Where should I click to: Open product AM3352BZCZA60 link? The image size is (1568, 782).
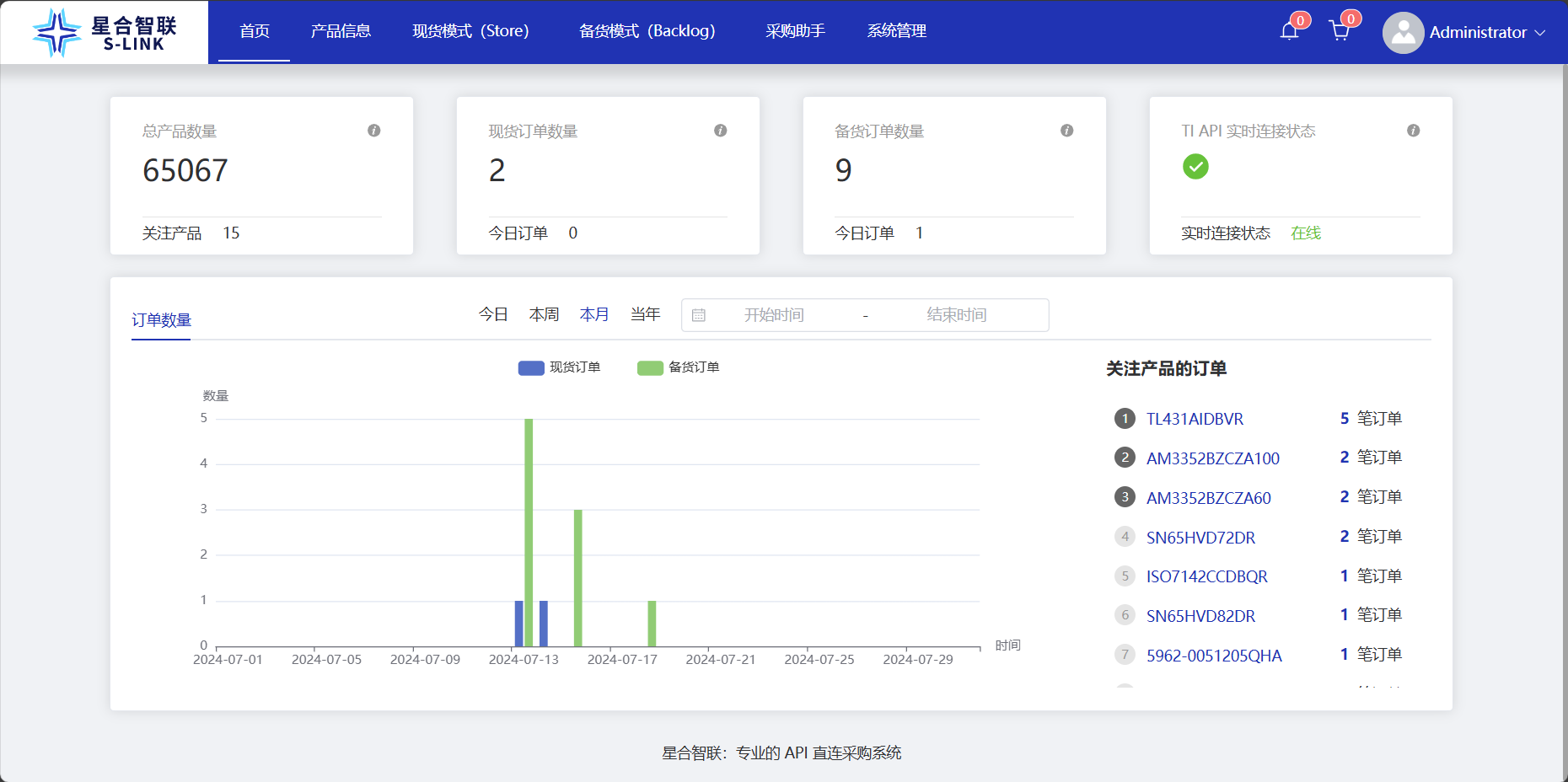[x=1209, y=498]
